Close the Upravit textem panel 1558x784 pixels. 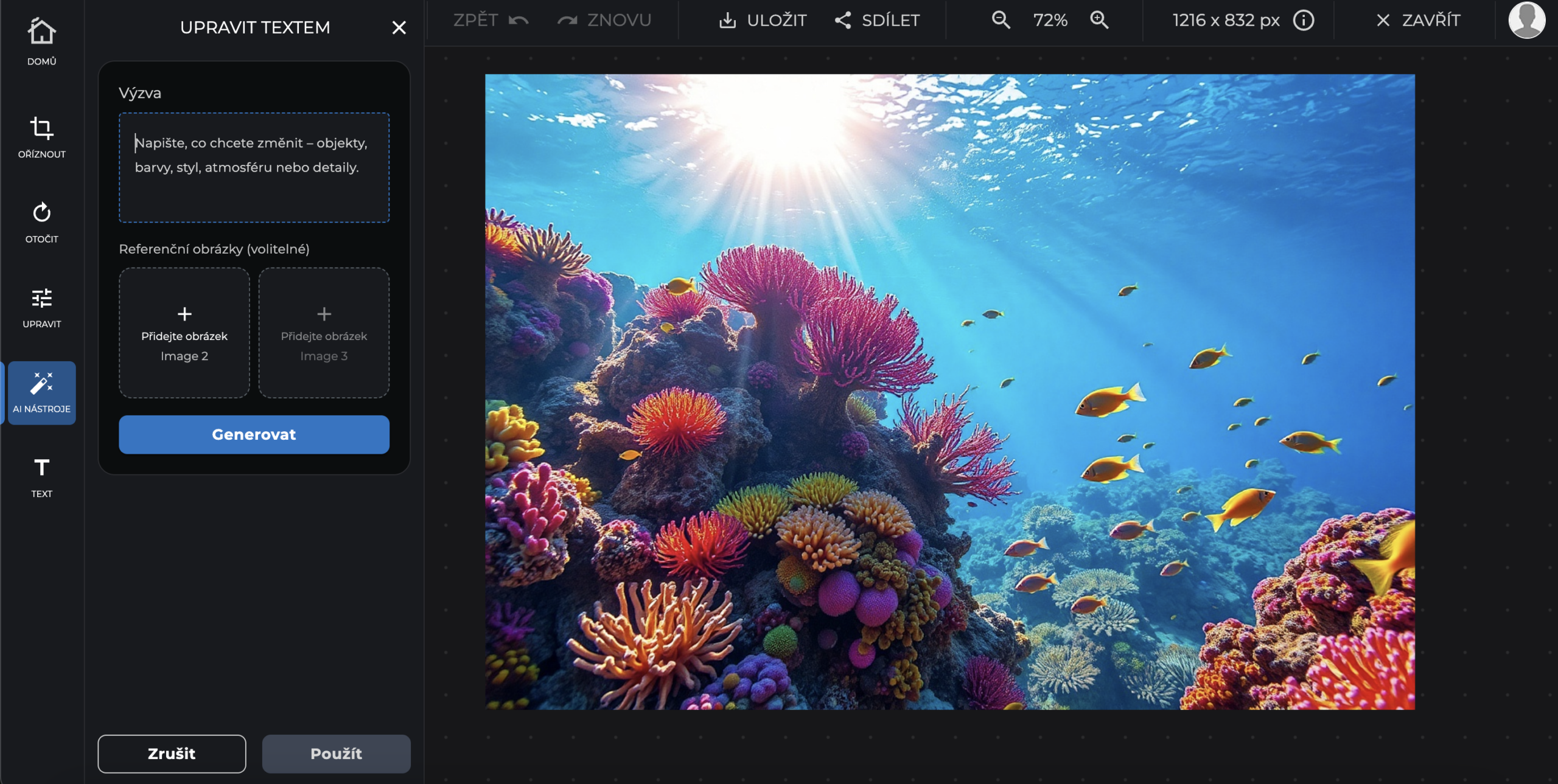399,27
